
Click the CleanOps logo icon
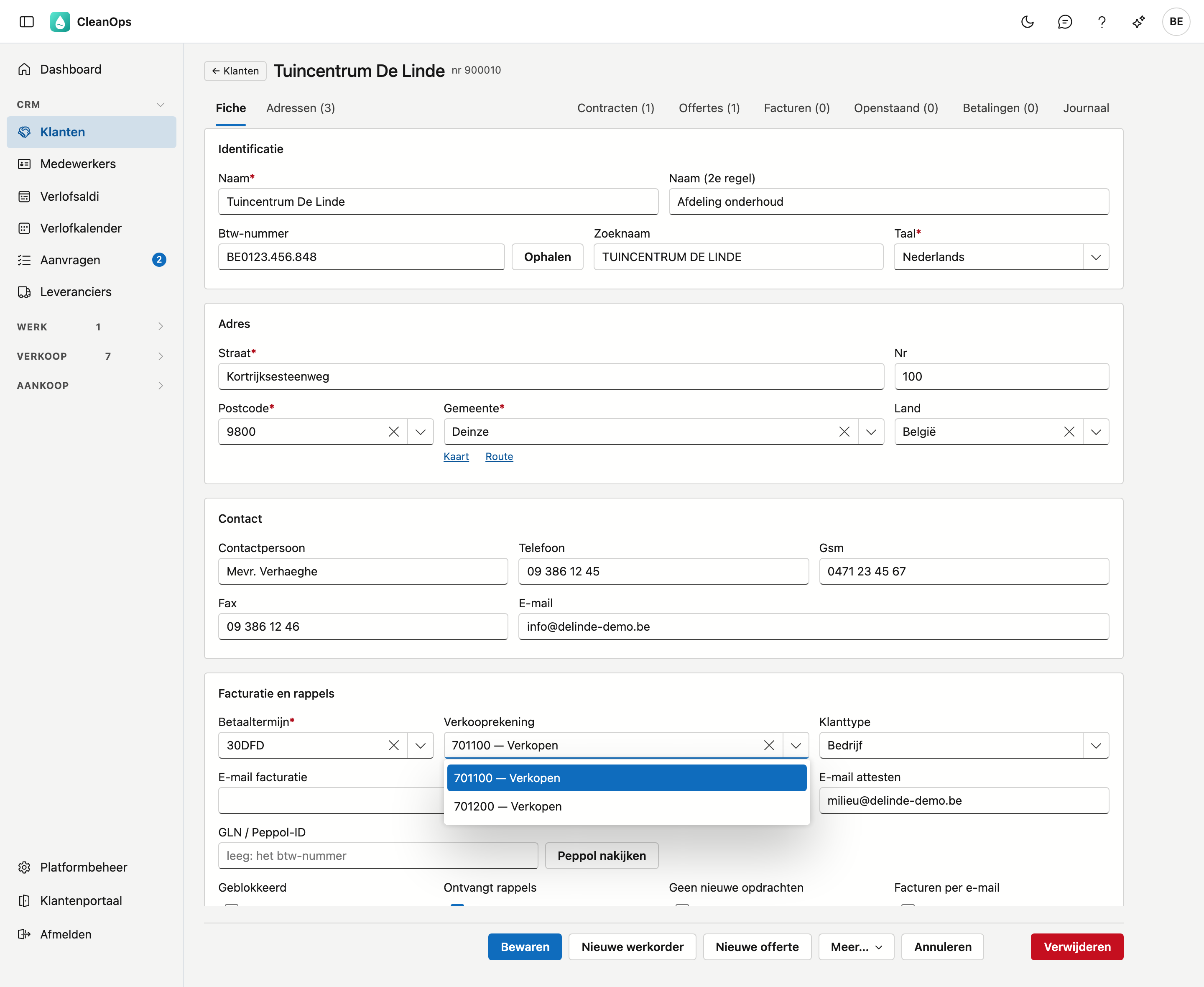[x=60, y=22]
